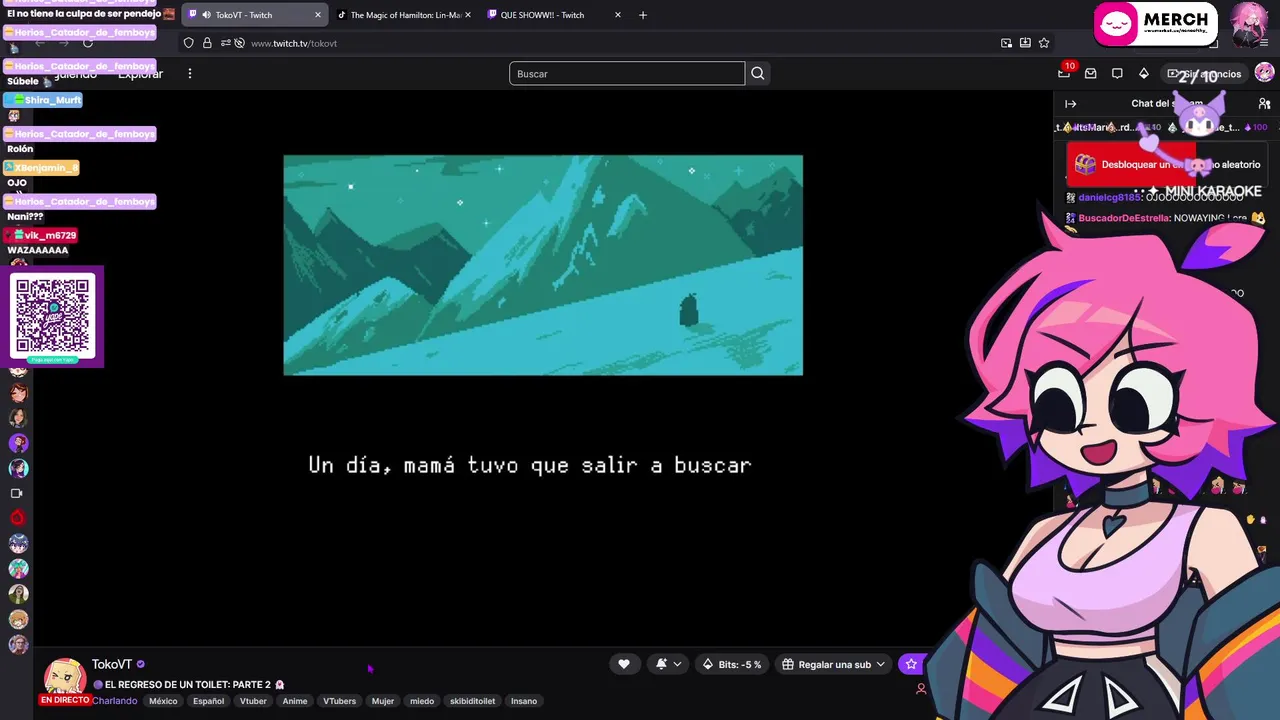Open the notification bell dropdown
1280x720 pixels.
click(x=668, y=664)
